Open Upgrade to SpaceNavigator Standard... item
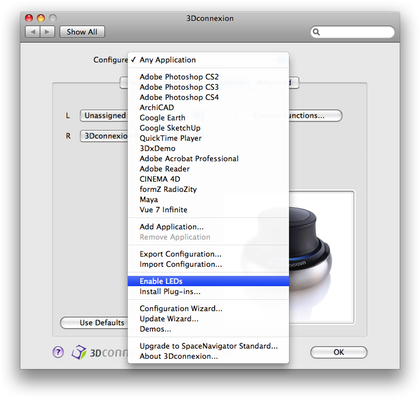Screen dimensions: 420x398 point(208,346)
